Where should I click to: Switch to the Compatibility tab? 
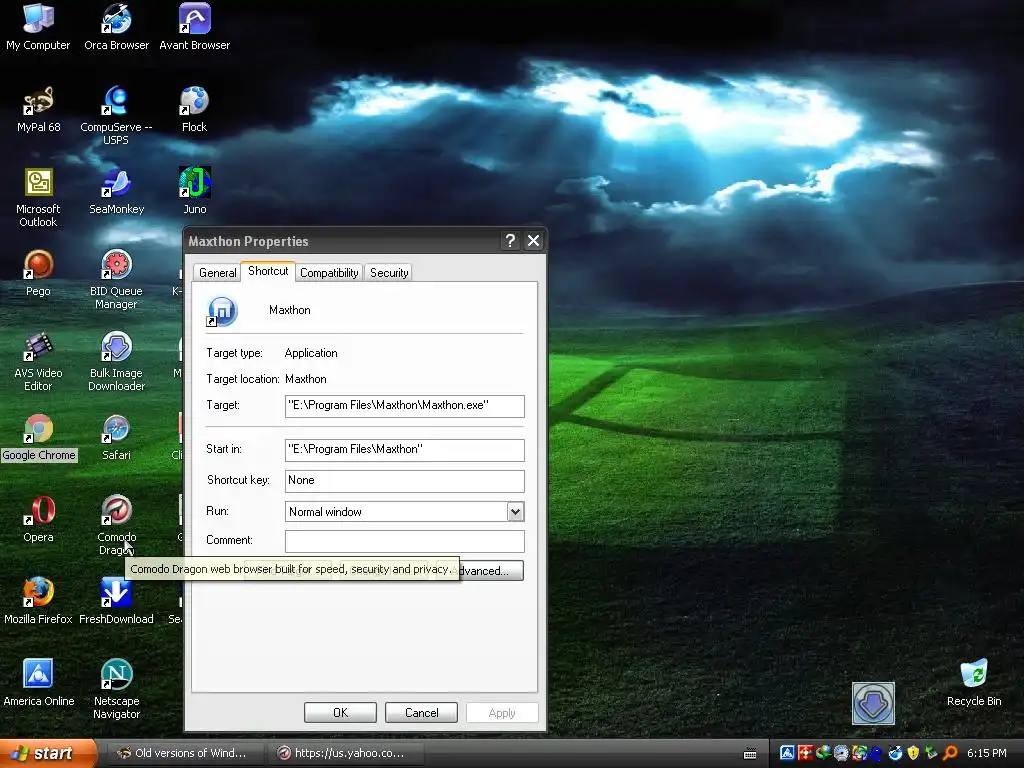329,273
